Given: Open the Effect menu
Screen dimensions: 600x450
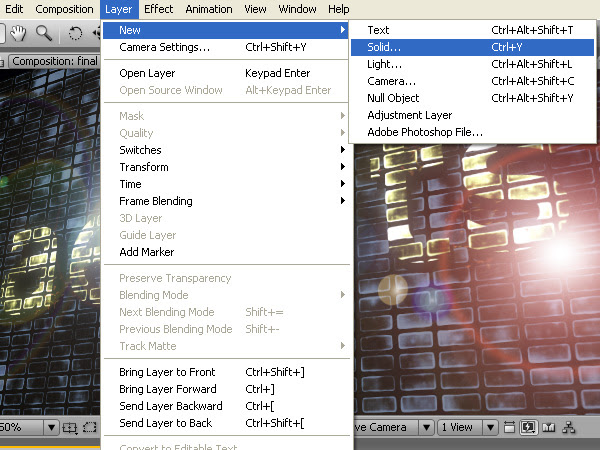Looking at the screenshot, I should click(x=158, y=9).
